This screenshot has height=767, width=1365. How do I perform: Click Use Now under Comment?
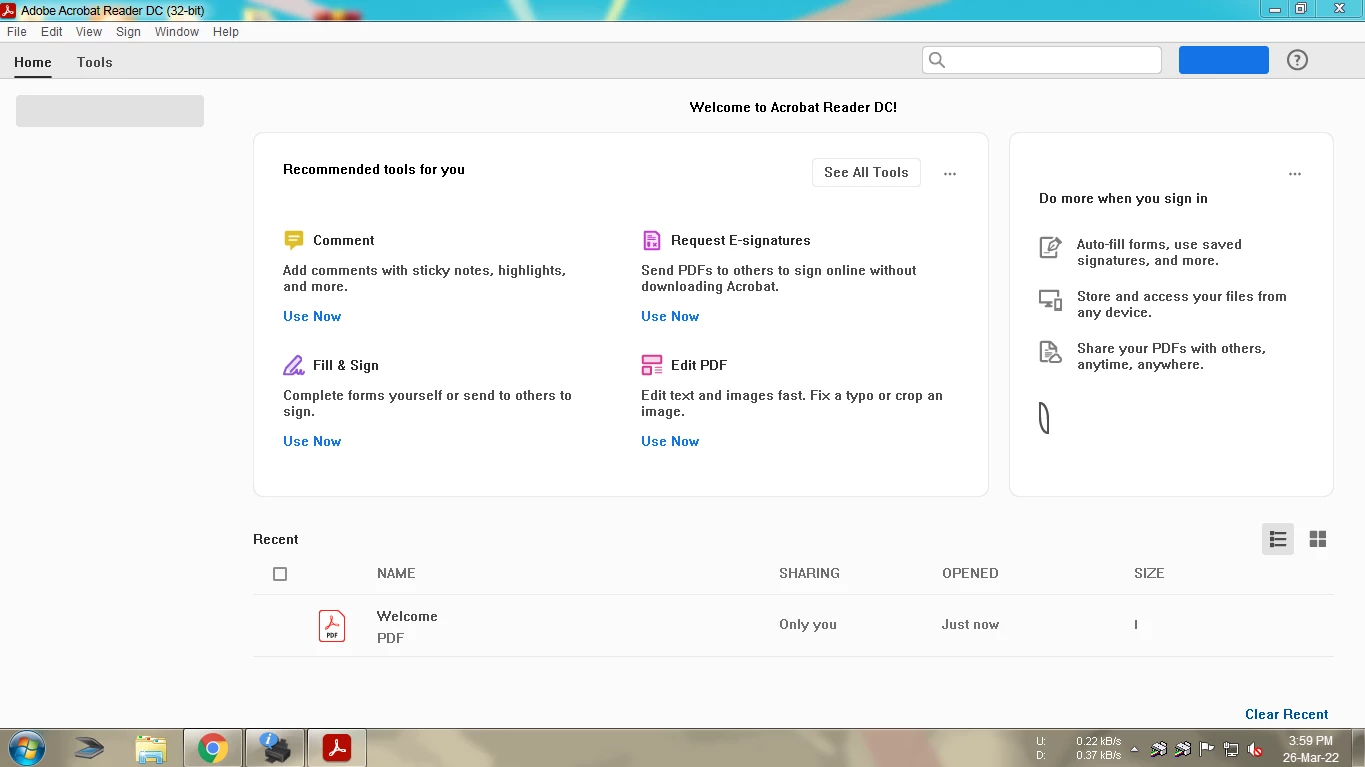312,316
